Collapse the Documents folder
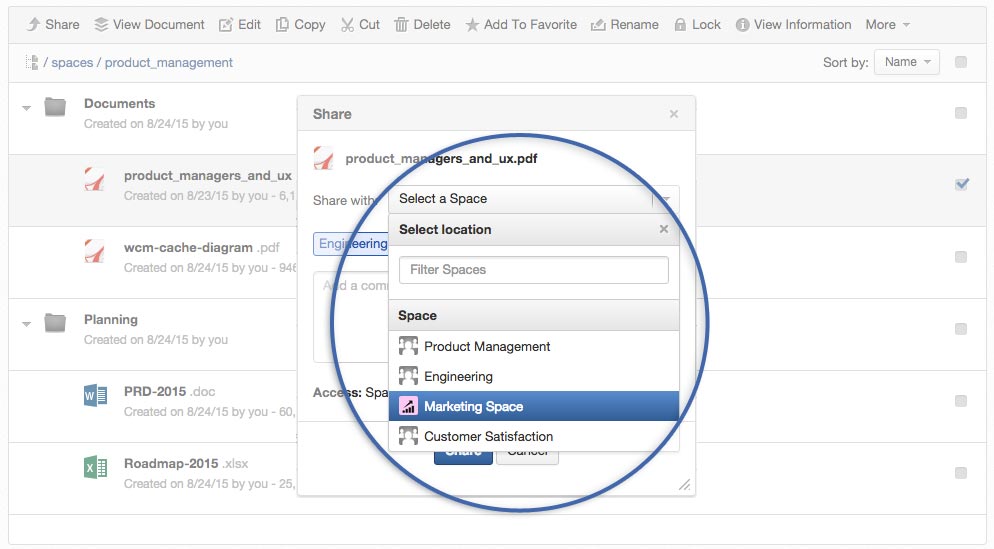This screenshot has height=549, width=994. (27, 108)
